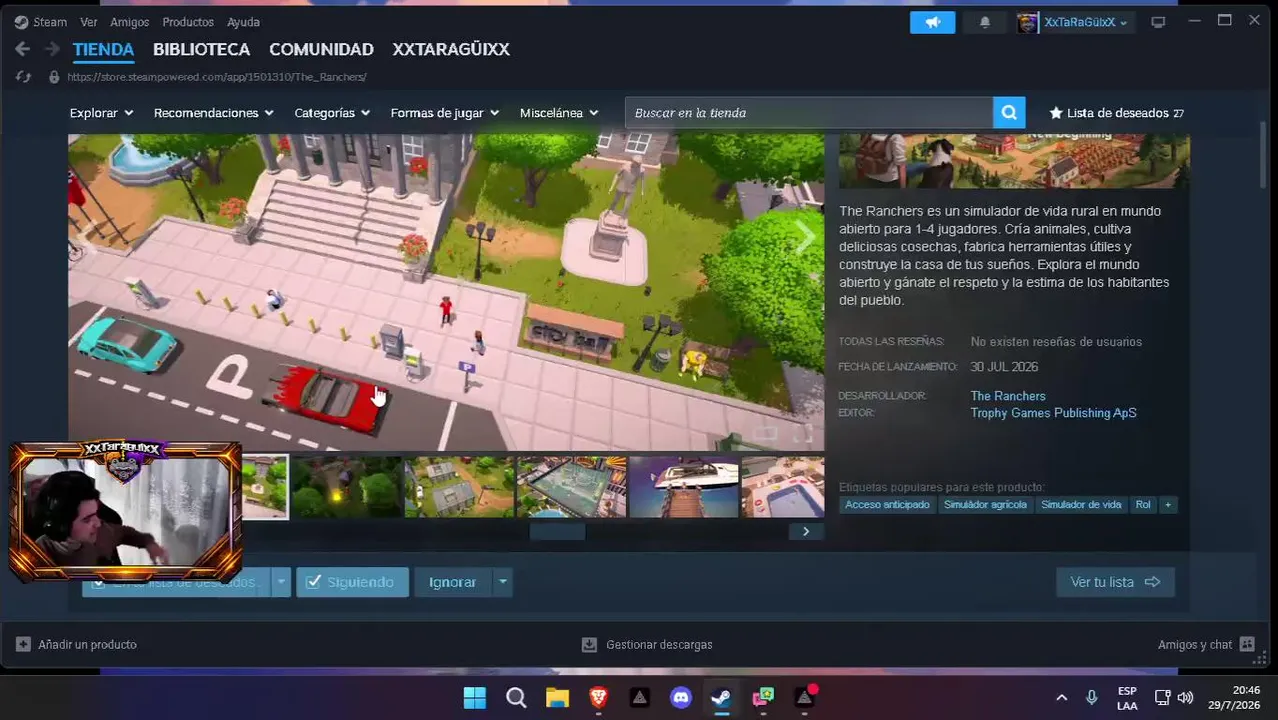Expand the Miscelánea dropdown
The height and width of the screenshot is (720, 1278).
[559, 113]
